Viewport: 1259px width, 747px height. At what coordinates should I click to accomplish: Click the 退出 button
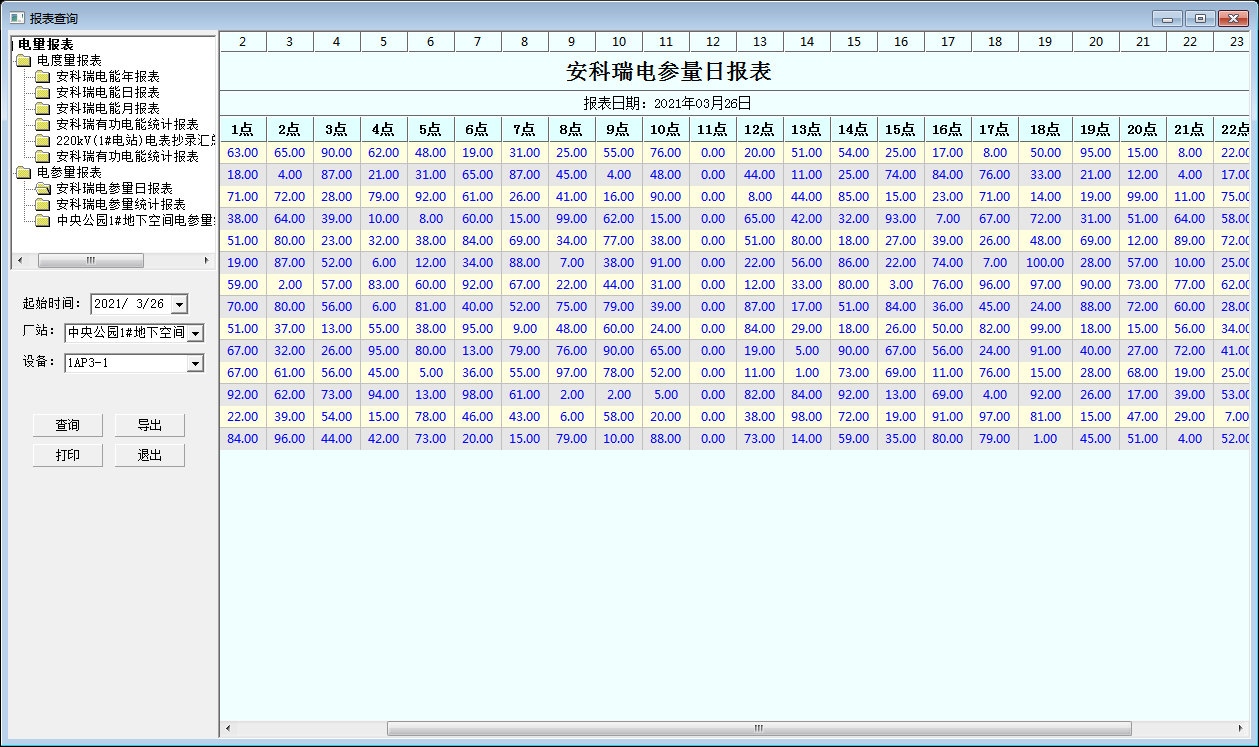[149, 454]
